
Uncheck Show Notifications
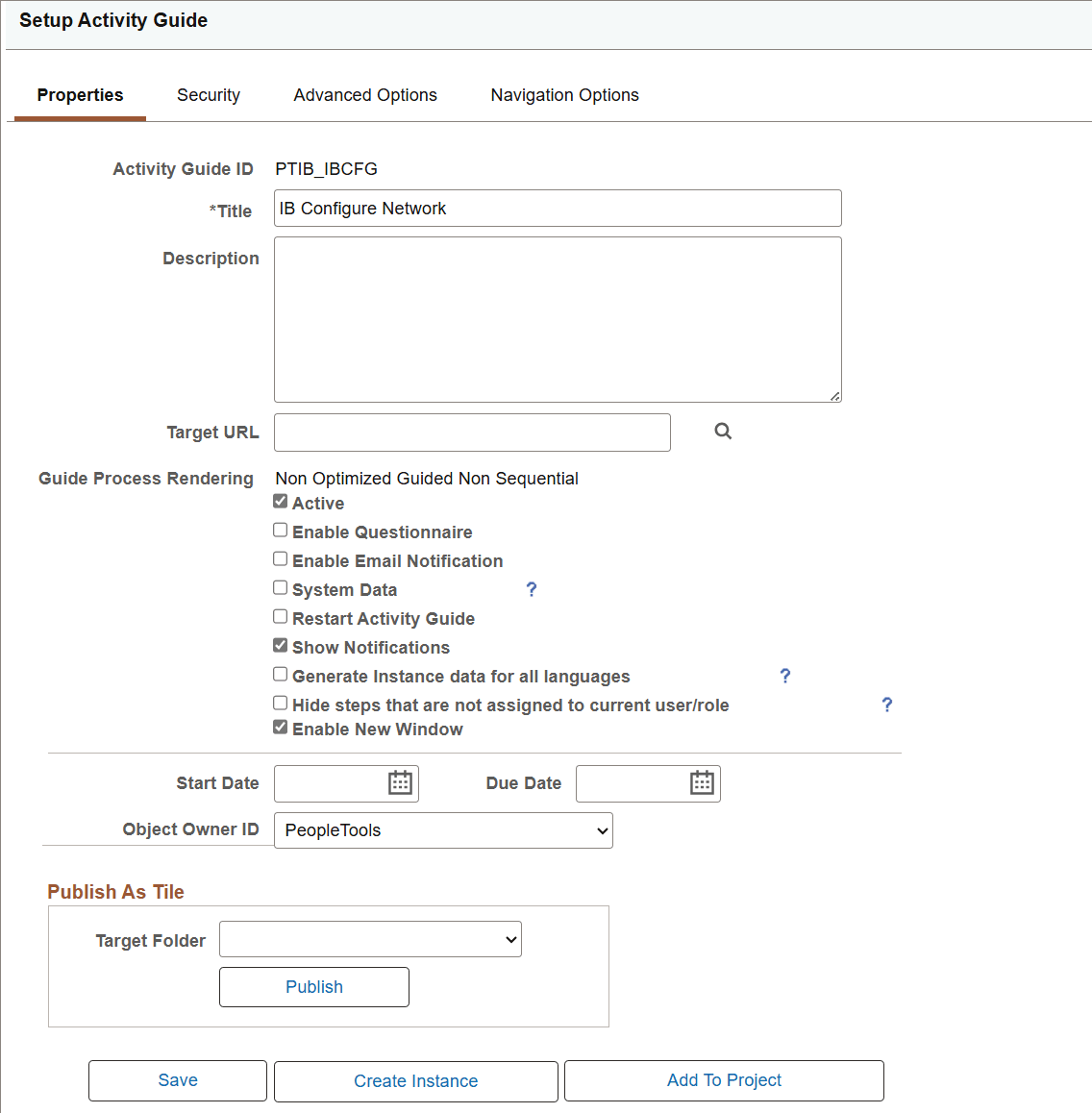[x=280, y=645]
